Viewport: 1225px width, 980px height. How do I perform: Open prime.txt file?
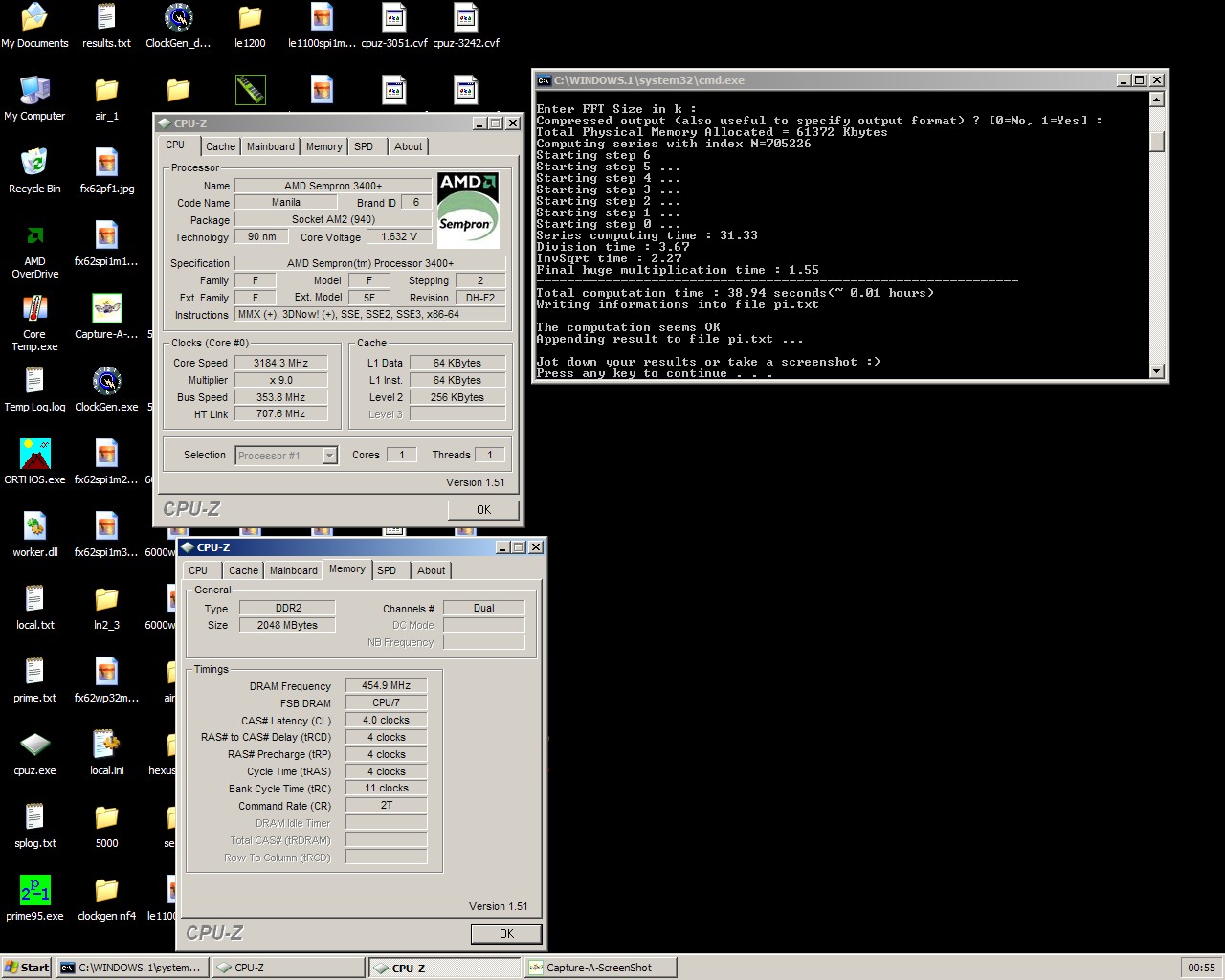34,680
